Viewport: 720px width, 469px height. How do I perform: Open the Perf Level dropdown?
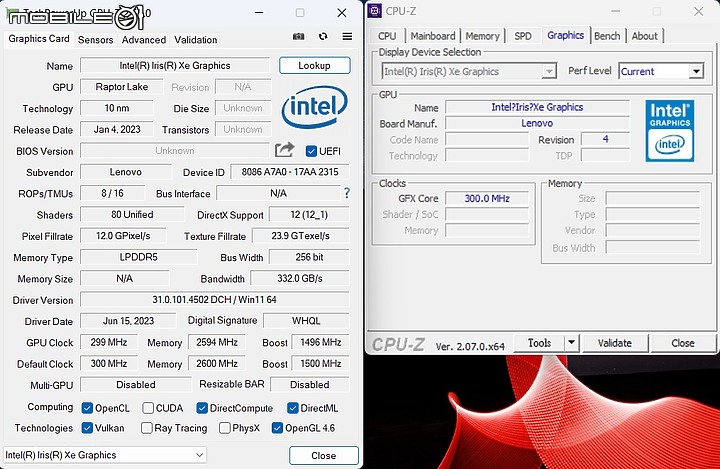(x=661, y=71)
